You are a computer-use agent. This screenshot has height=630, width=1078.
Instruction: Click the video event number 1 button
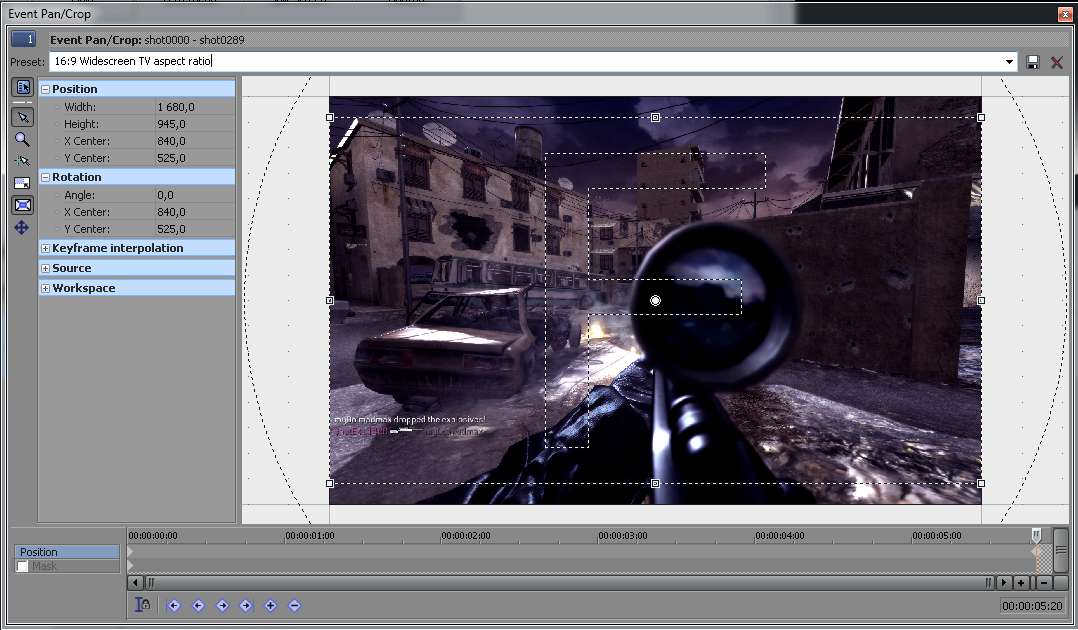[23, 39]
